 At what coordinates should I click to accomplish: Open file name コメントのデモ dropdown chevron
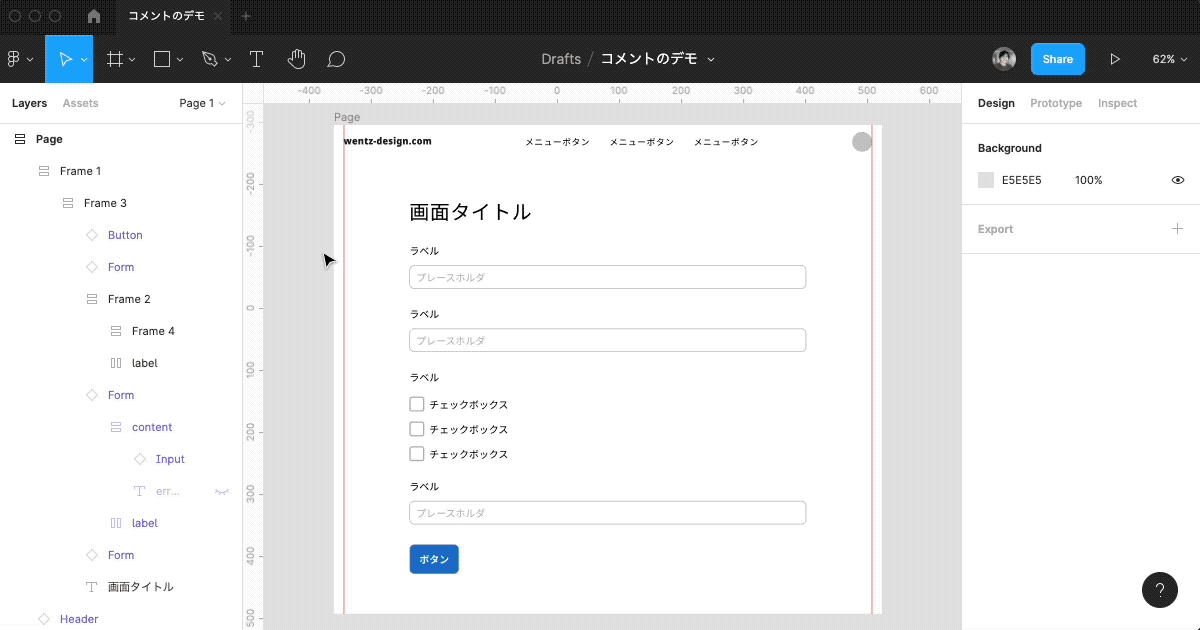tap(711, 59)
